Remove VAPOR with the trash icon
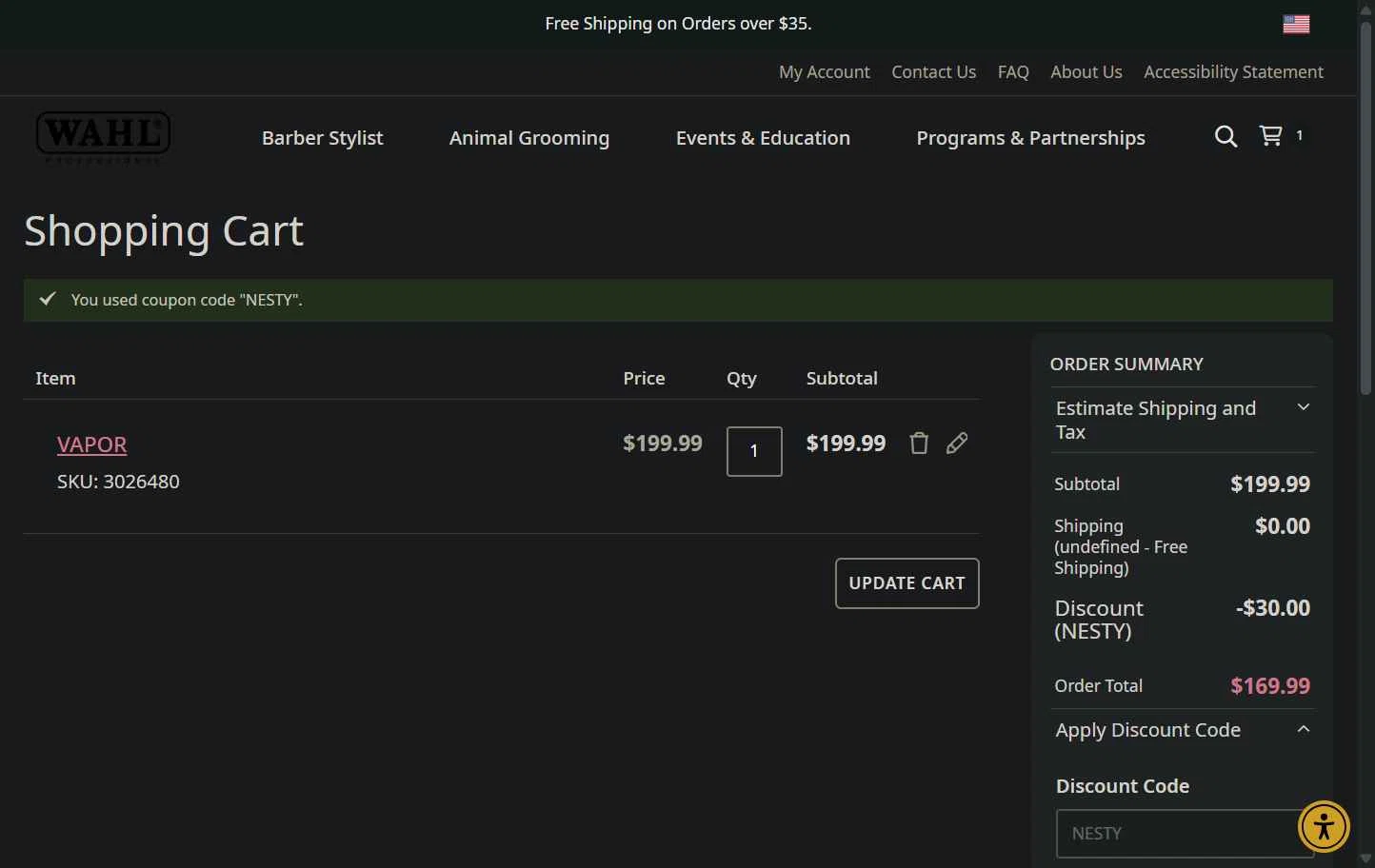This screenshot has width=1375, height=868. [x=919, y=444]
